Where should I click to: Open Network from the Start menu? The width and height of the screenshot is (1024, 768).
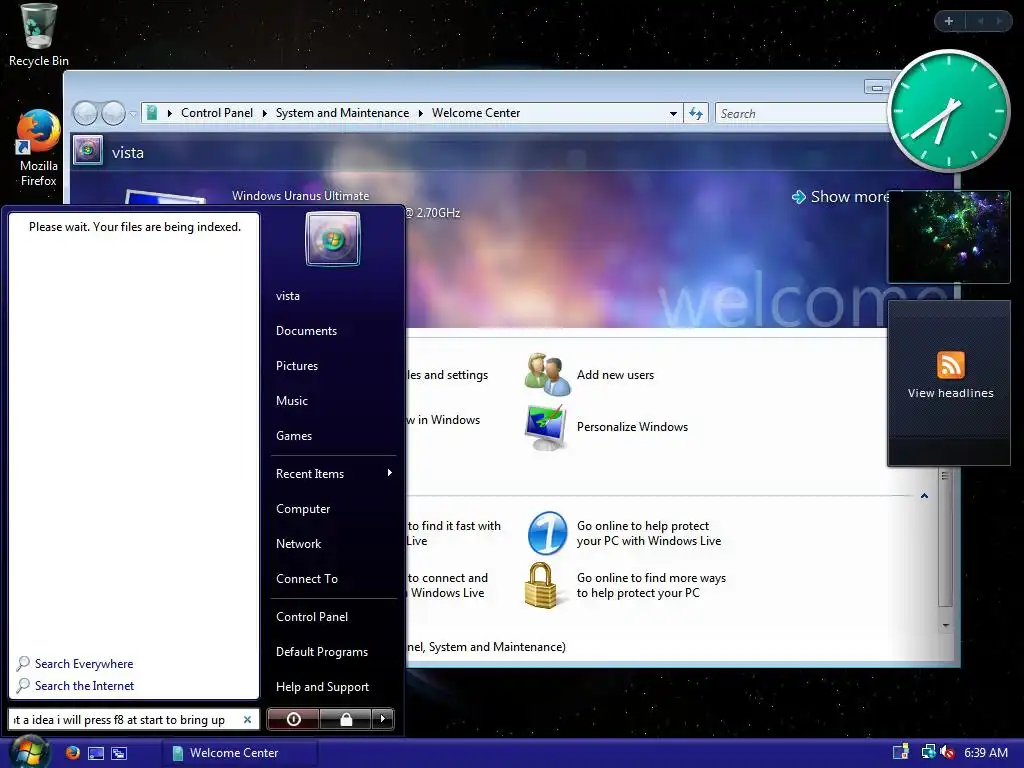click(298, 543)
